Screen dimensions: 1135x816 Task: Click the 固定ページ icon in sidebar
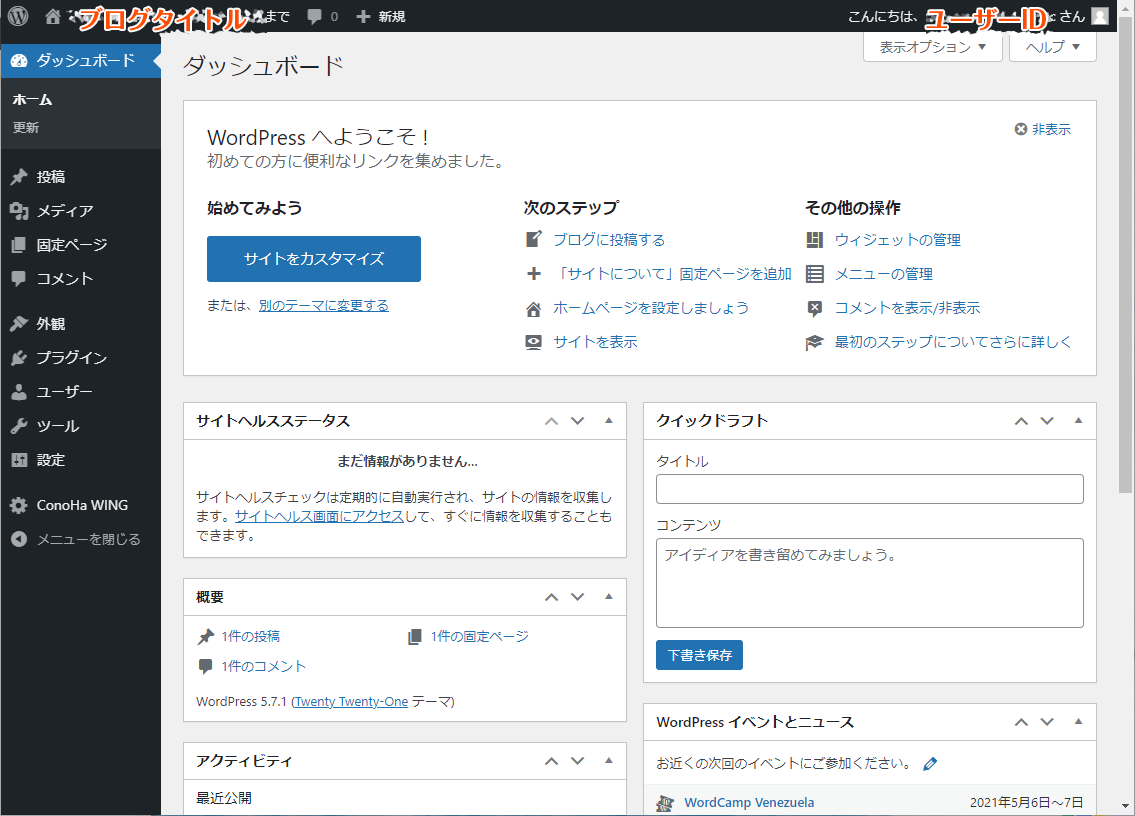pos(19,245)
